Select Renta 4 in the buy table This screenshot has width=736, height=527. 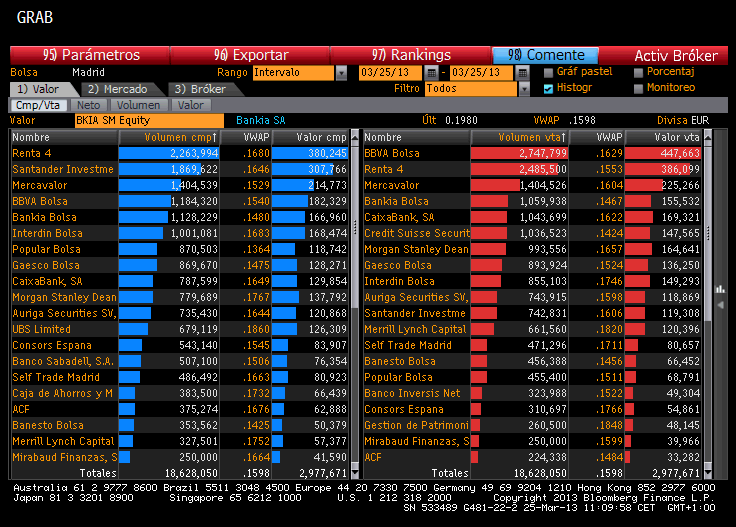point(180,153)
